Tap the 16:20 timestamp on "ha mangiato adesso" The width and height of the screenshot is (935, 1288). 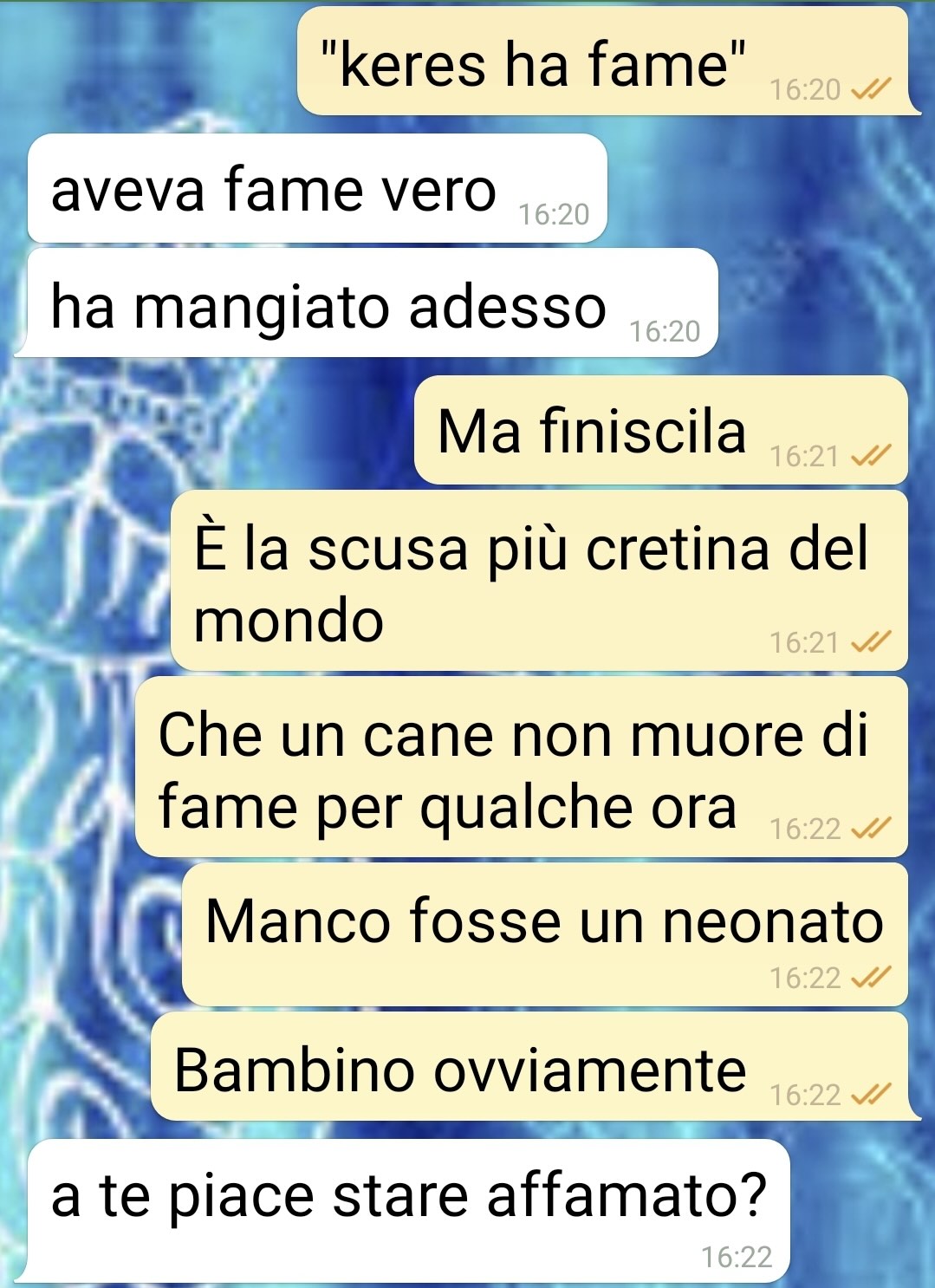pyautogui.click(x=665, y=331)
